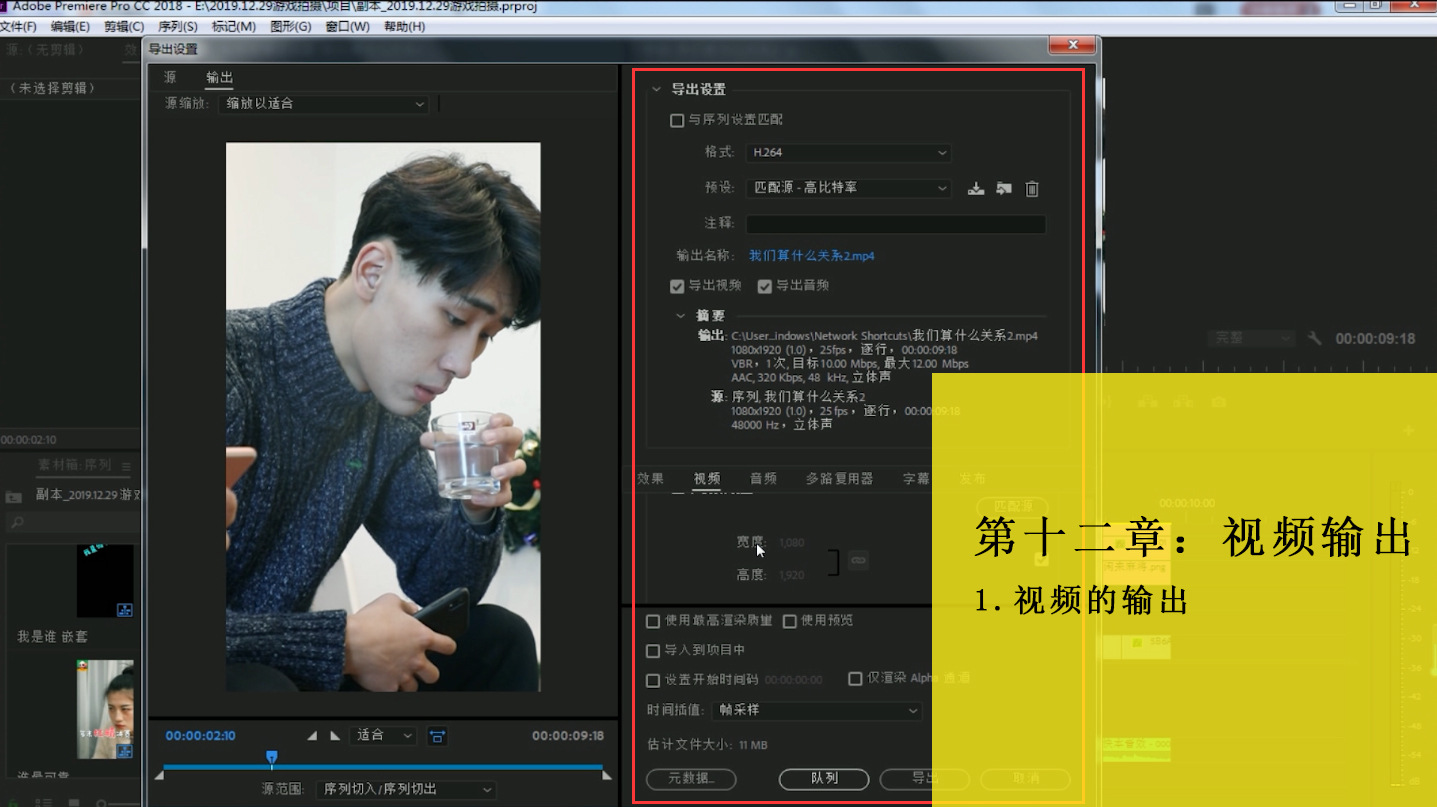This screenshot has height=807, width=1437.
Task: Click the video preview image
Action: point(383,417)
